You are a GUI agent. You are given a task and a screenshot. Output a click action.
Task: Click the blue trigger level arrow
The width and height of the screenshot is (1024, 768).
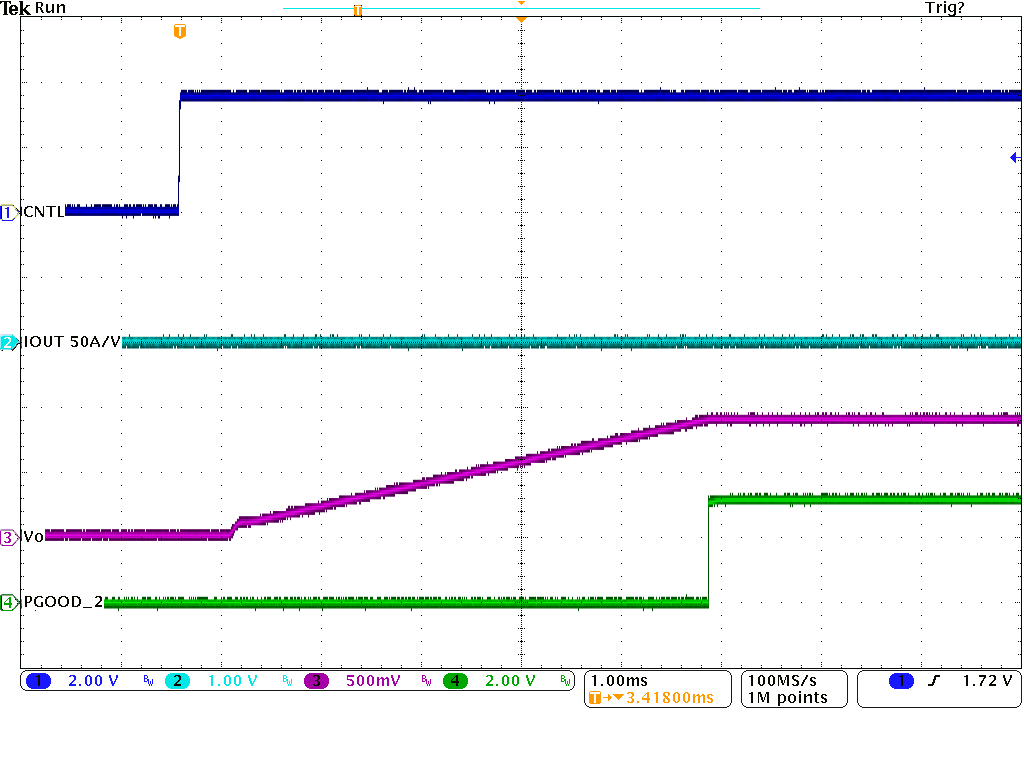[1014, 158]
